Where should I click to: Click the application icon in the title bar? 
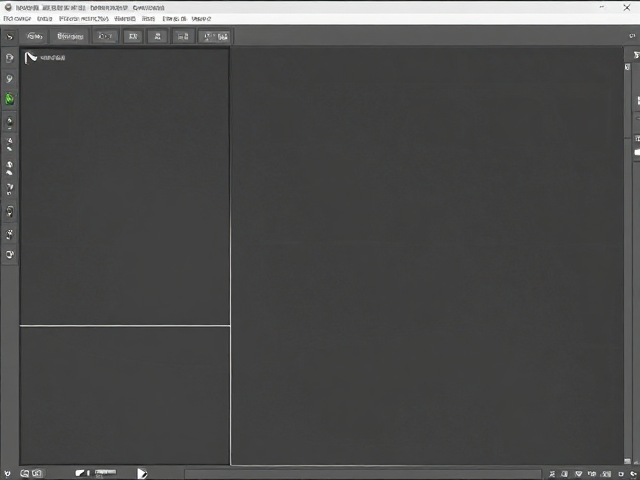click(x=8, y=7)
